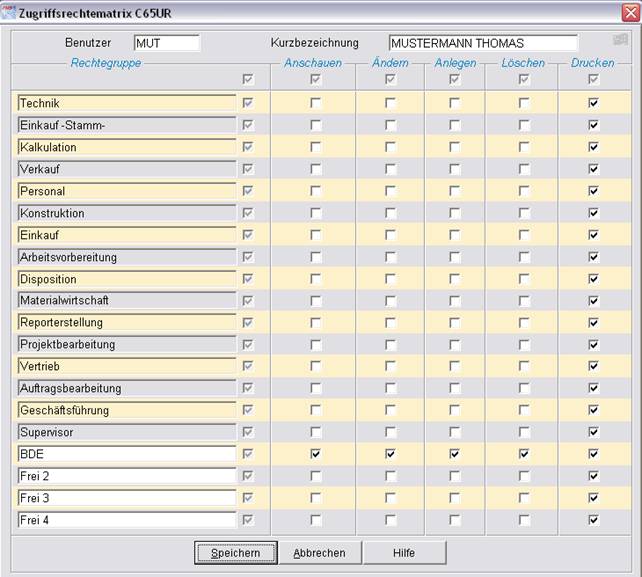Image resolution: width=642 pixels, height=577 pixels.
Task: Check Anschauen for the Vertrieb group
Action: pos(316,366)
